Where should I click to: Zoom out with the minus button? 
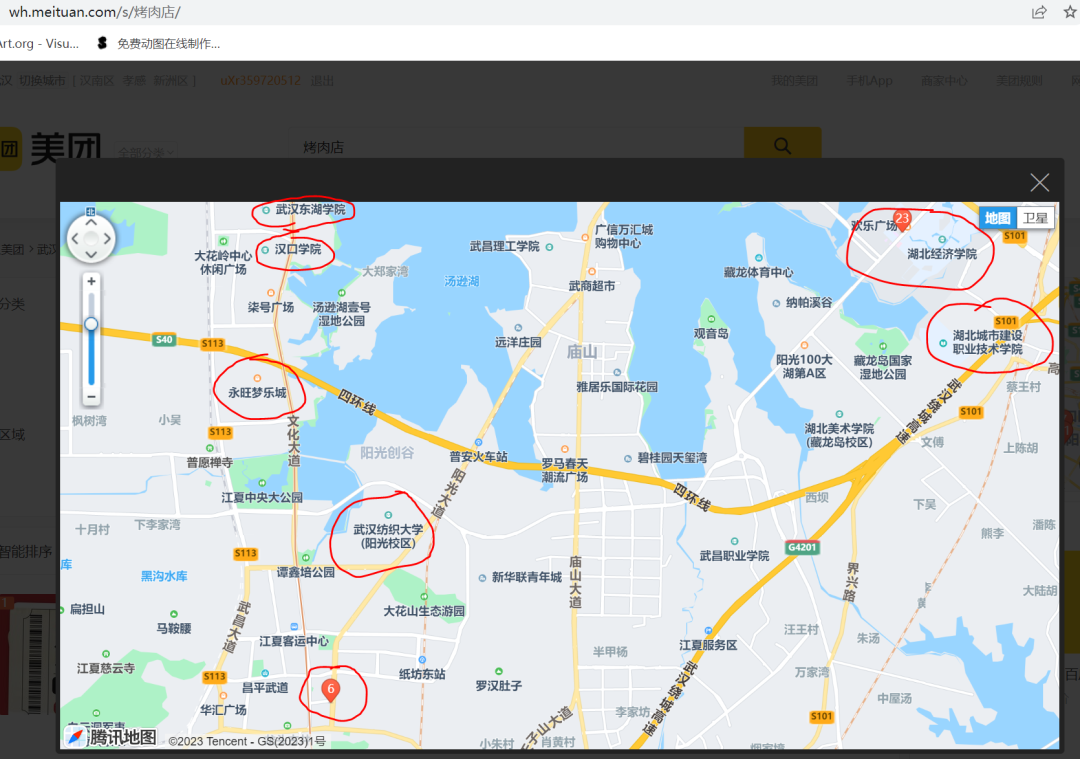pos(91,397)
